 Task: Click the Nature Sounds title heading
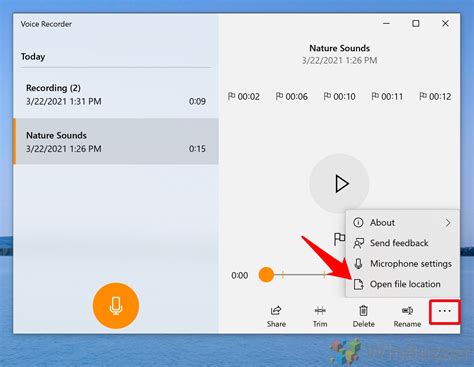[x=339, y=48]
